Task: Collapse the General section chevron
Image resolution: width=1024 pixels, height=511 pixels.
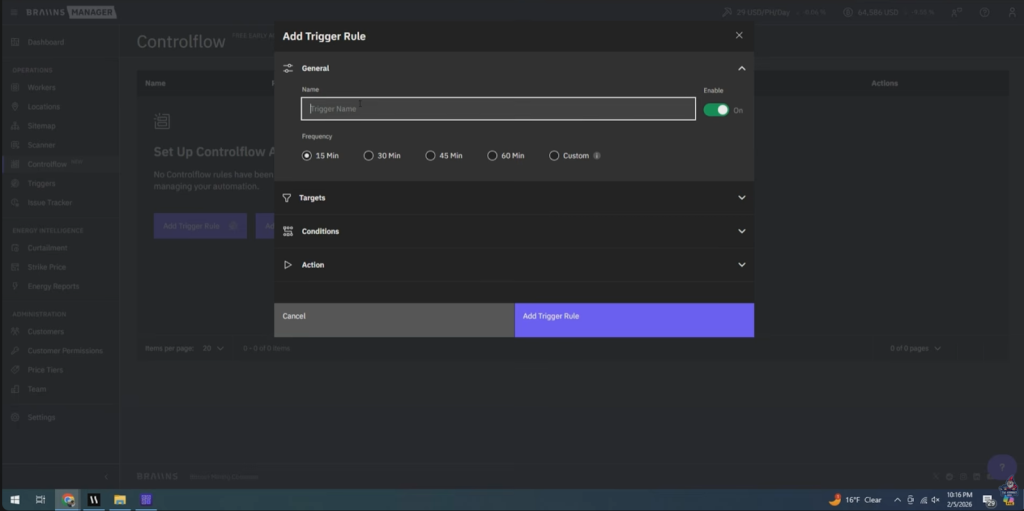Action: [741, 68]
